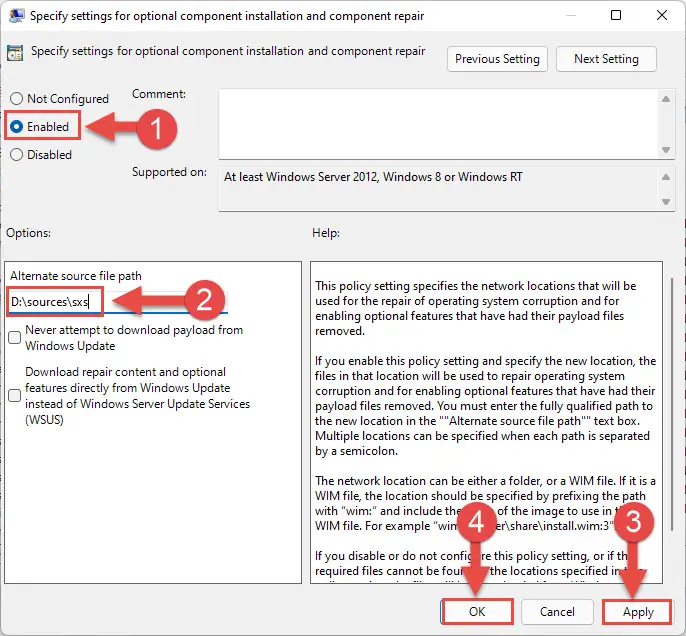Click the 'Alternate source file path' label
This screenshot has height=636, width=686.
tap(76, 276)
